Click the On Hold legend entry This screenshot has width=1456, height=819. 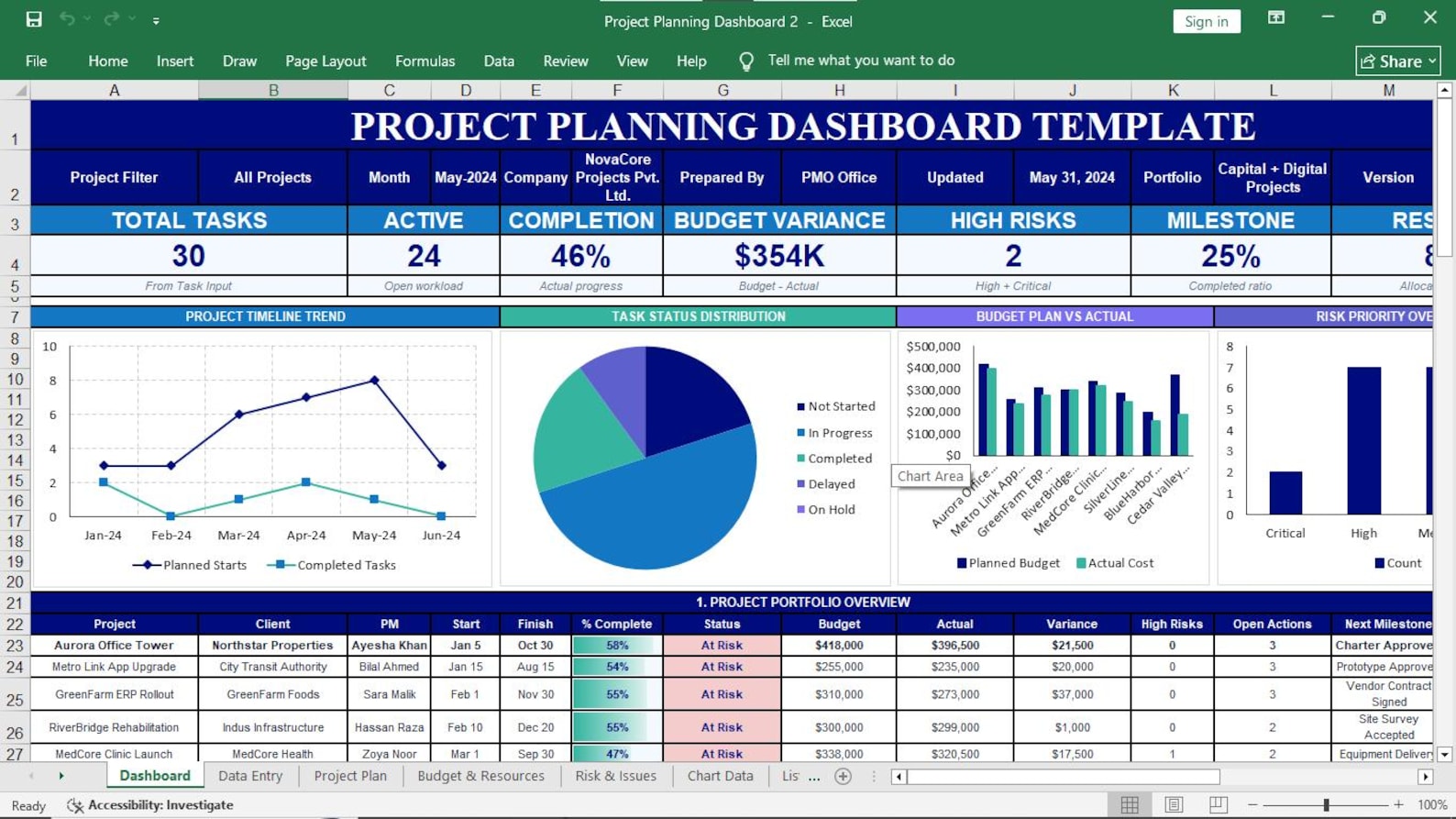825,510
